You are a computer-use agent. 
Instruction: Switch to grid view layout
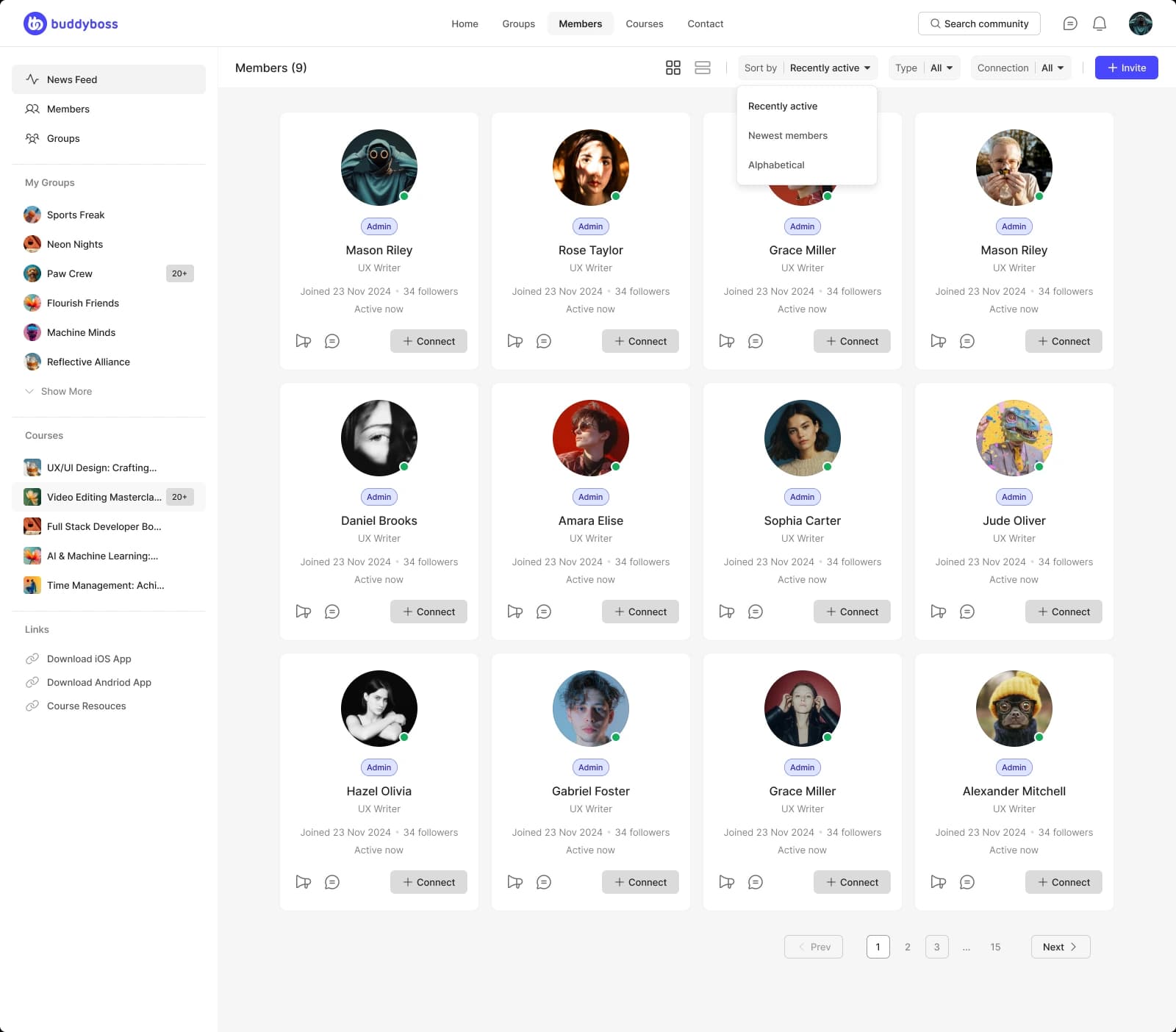(673, 67)
